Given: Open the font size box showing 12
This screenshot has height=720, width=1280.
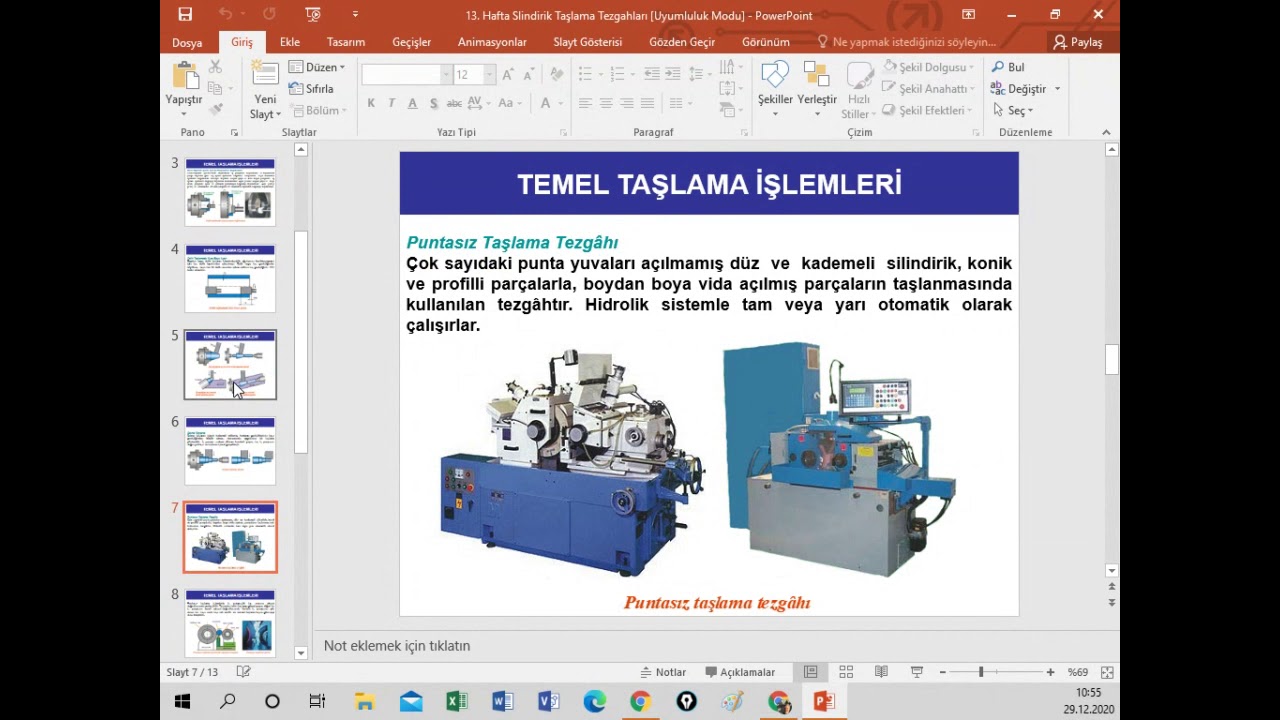Looking at the screenshot, I should (474, 75).
